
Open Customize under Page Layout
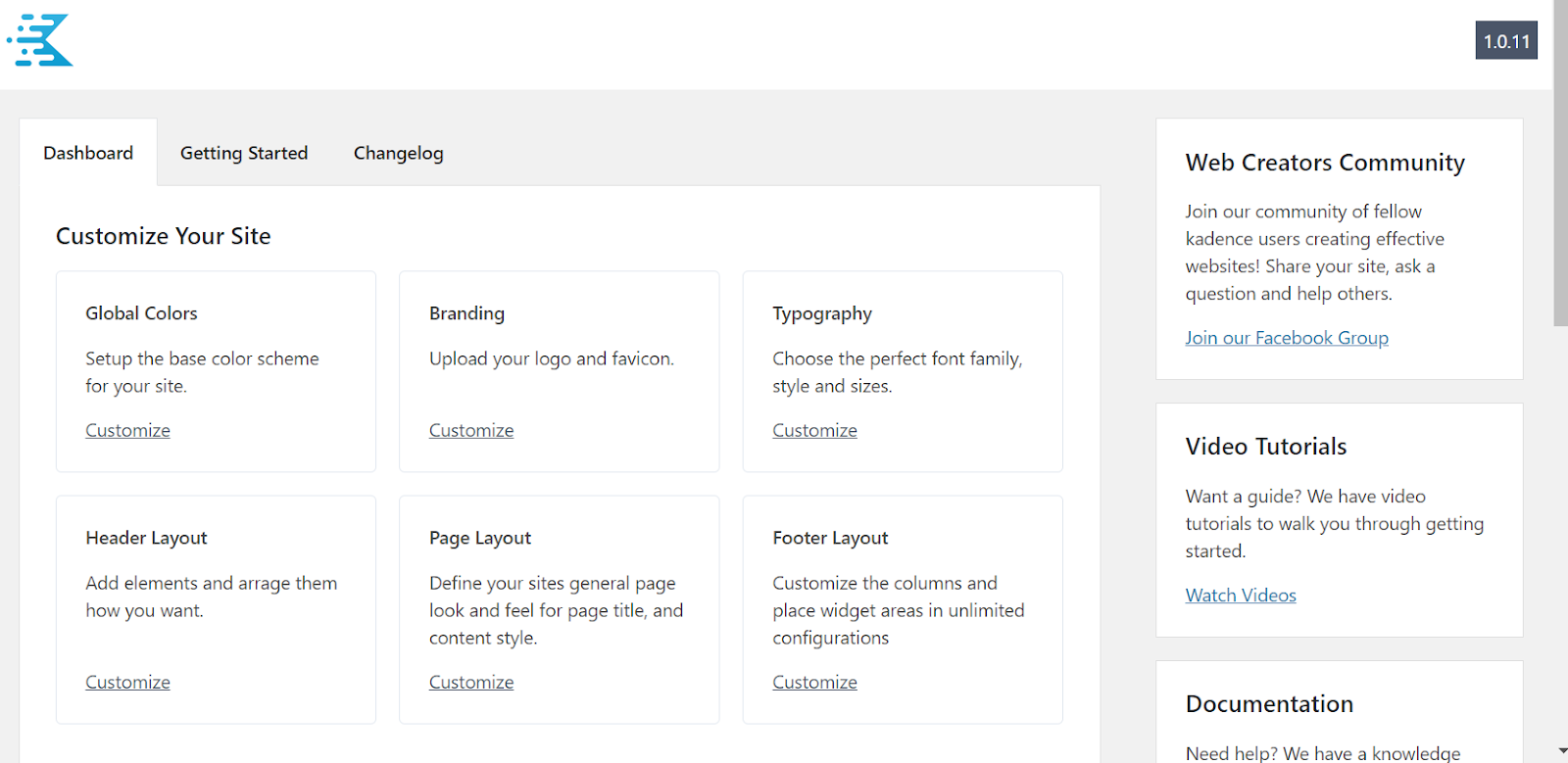[x=471, y=682]
